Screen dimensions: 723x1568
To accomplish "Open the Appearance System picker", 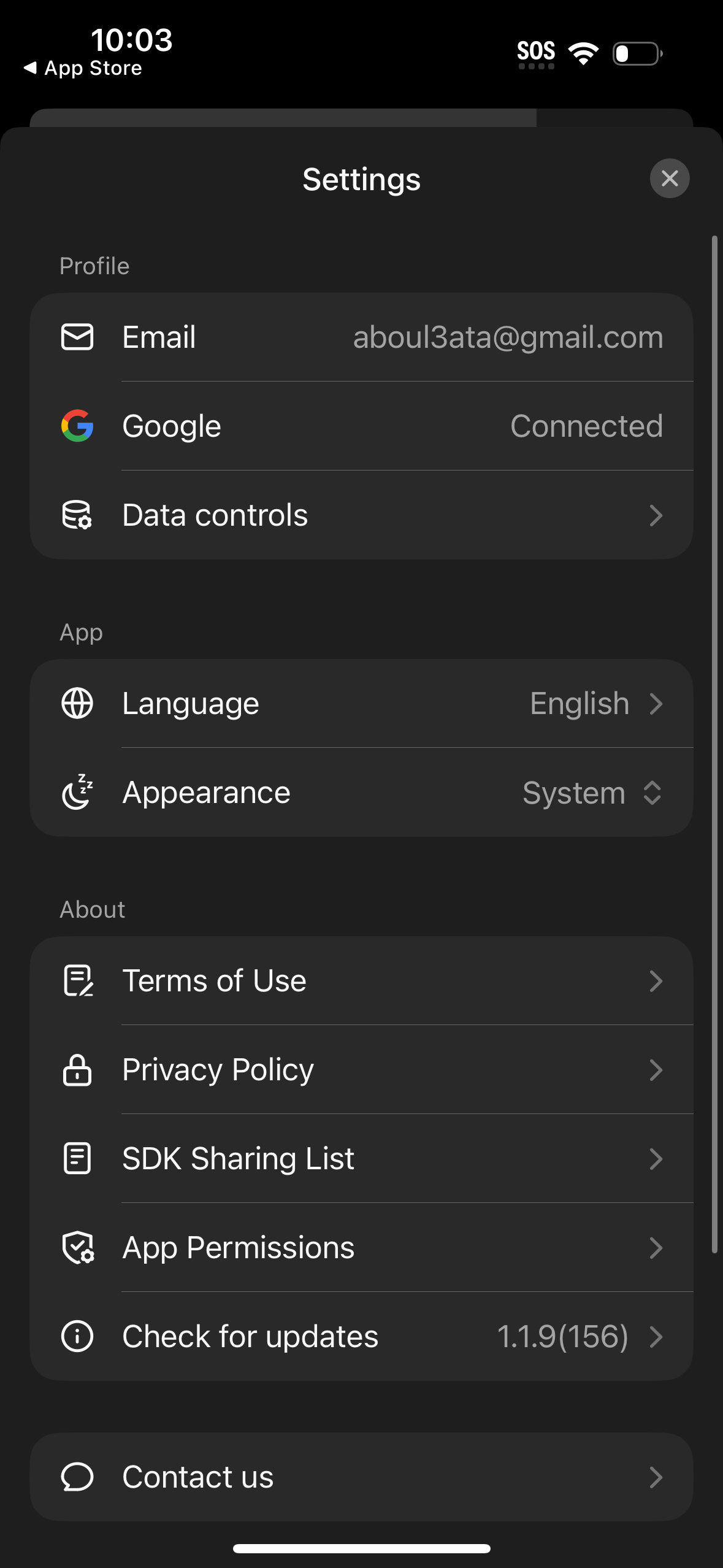I will pyautogui.click(x=592, y=793).
